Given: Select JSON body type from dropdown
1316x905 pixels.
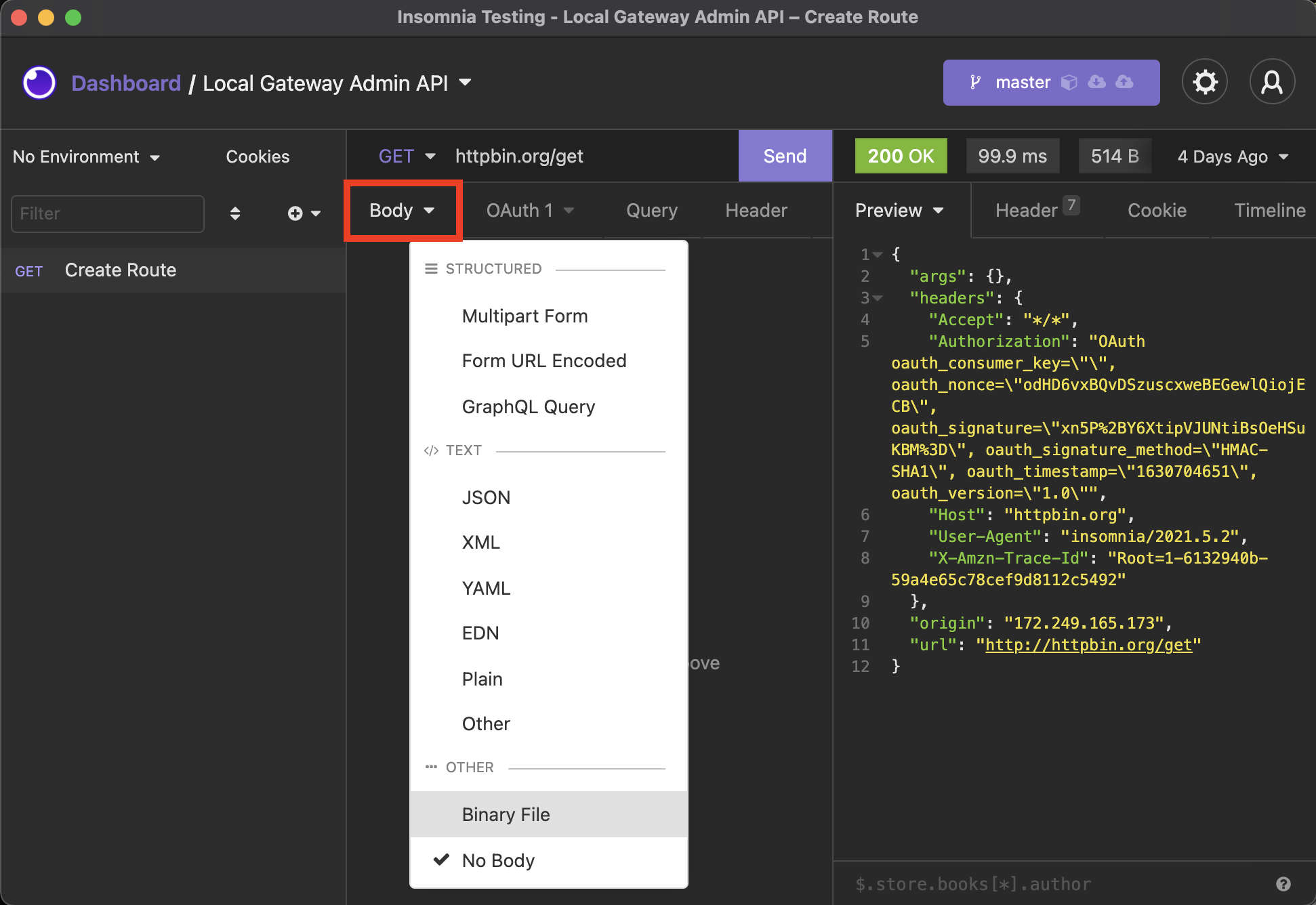Looking at the screenshot, I should coord(483,497).
